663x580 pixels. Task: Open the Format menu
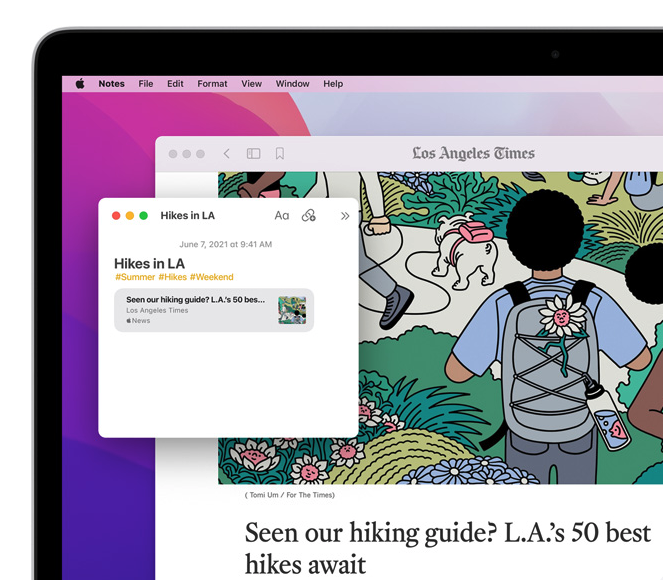pos(212,84)
